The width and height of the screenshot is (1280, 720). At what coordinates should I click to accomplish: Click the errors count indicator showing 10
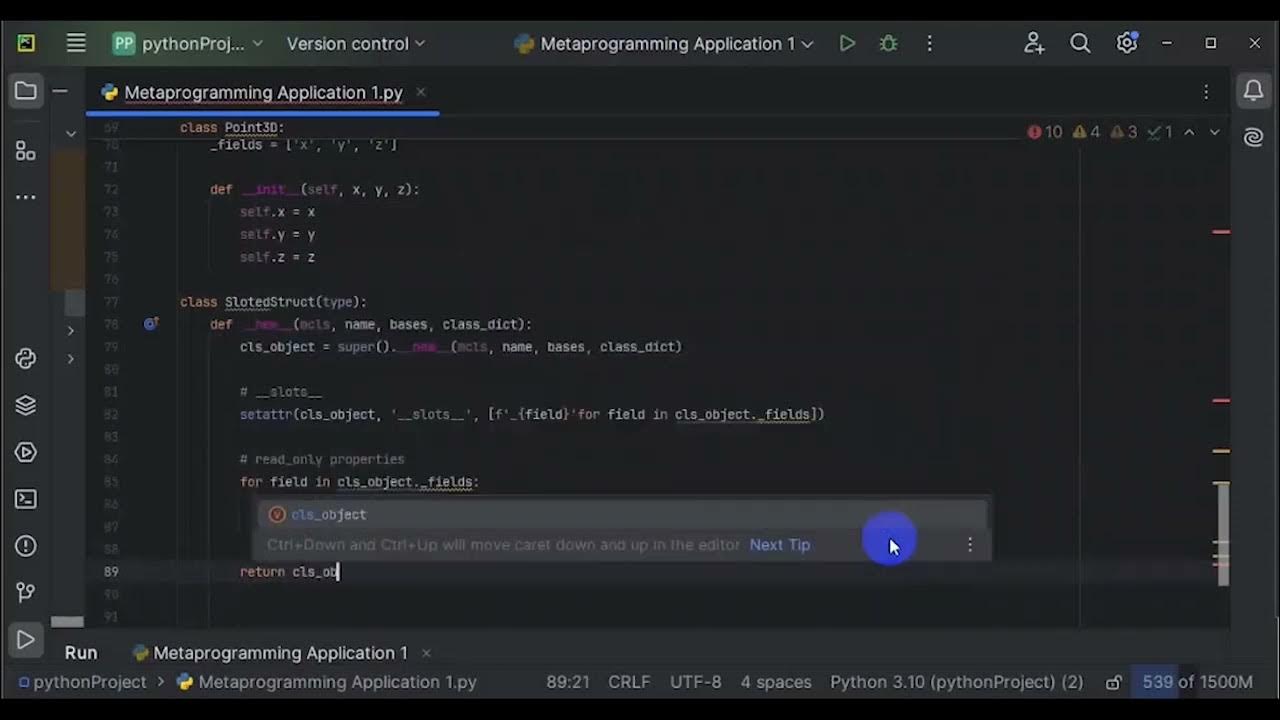click(x=1045, y=132)
